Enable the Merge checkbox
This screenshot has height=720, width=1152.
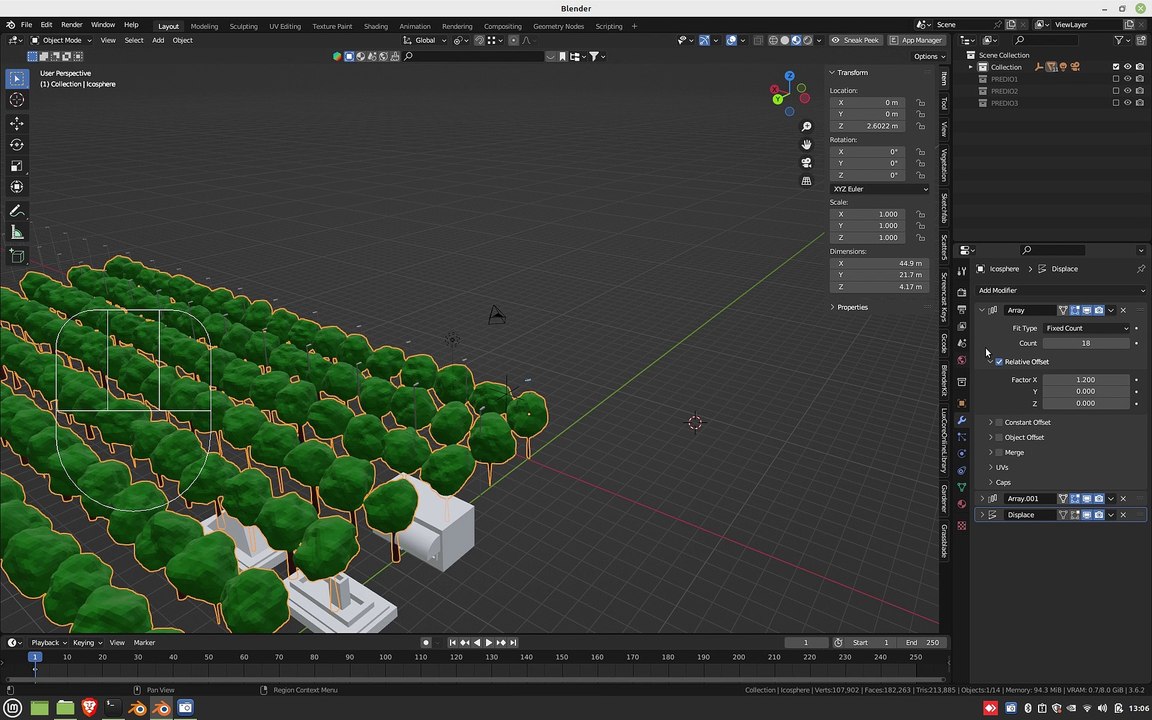click(999, 453)
